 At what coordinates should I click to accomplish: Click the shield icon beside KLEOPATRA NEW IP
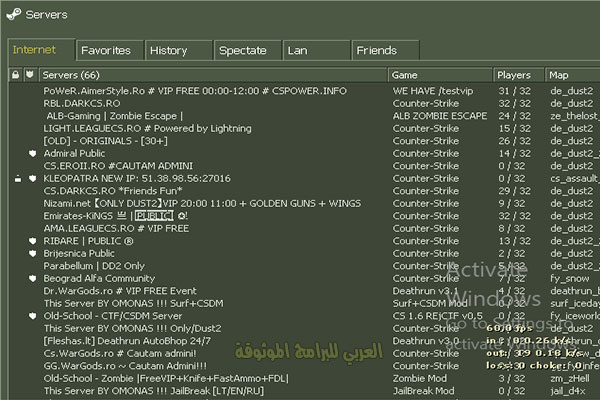tap(33, 178)
